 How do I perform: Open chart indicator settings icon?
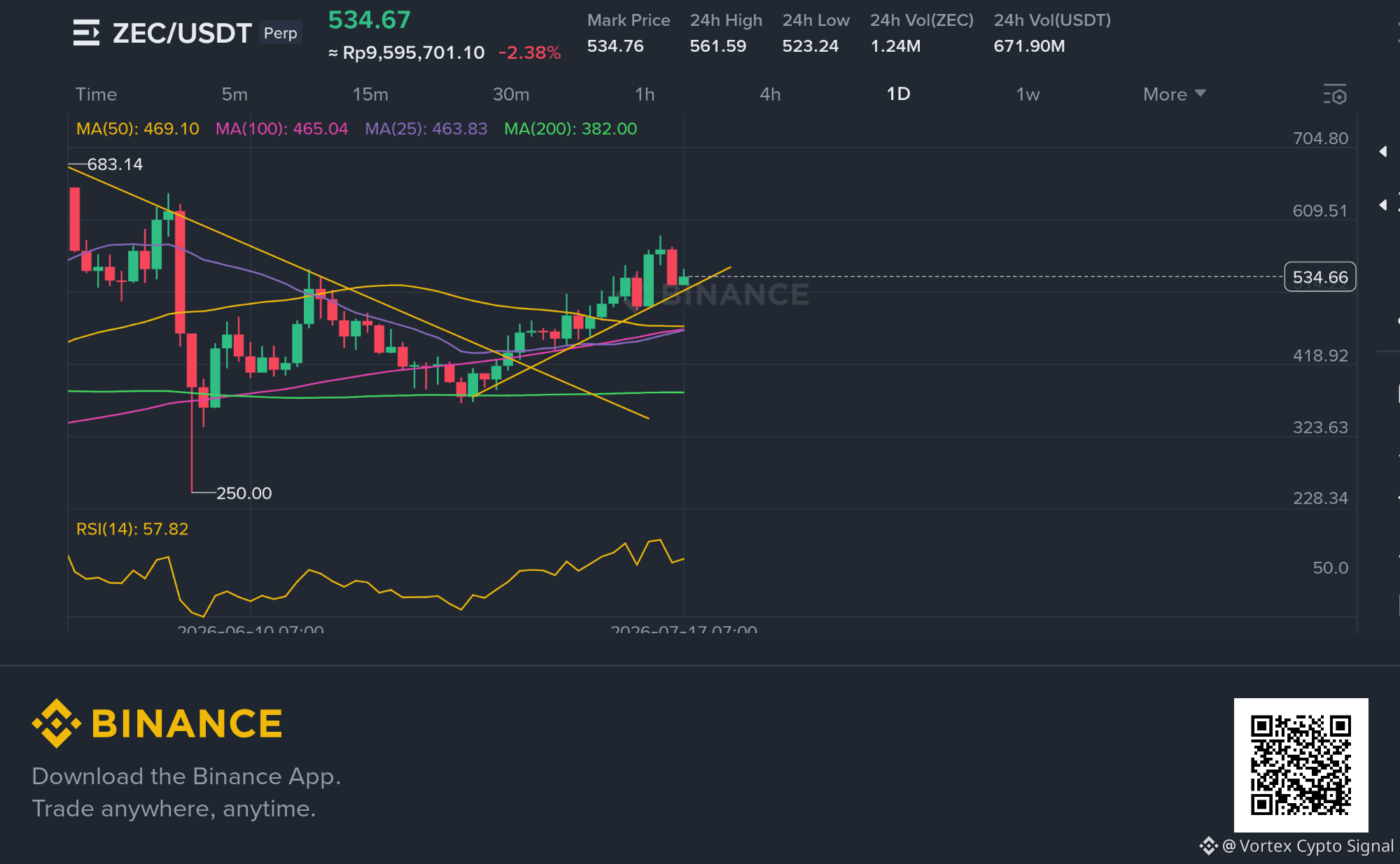[x=1335, y=94]
